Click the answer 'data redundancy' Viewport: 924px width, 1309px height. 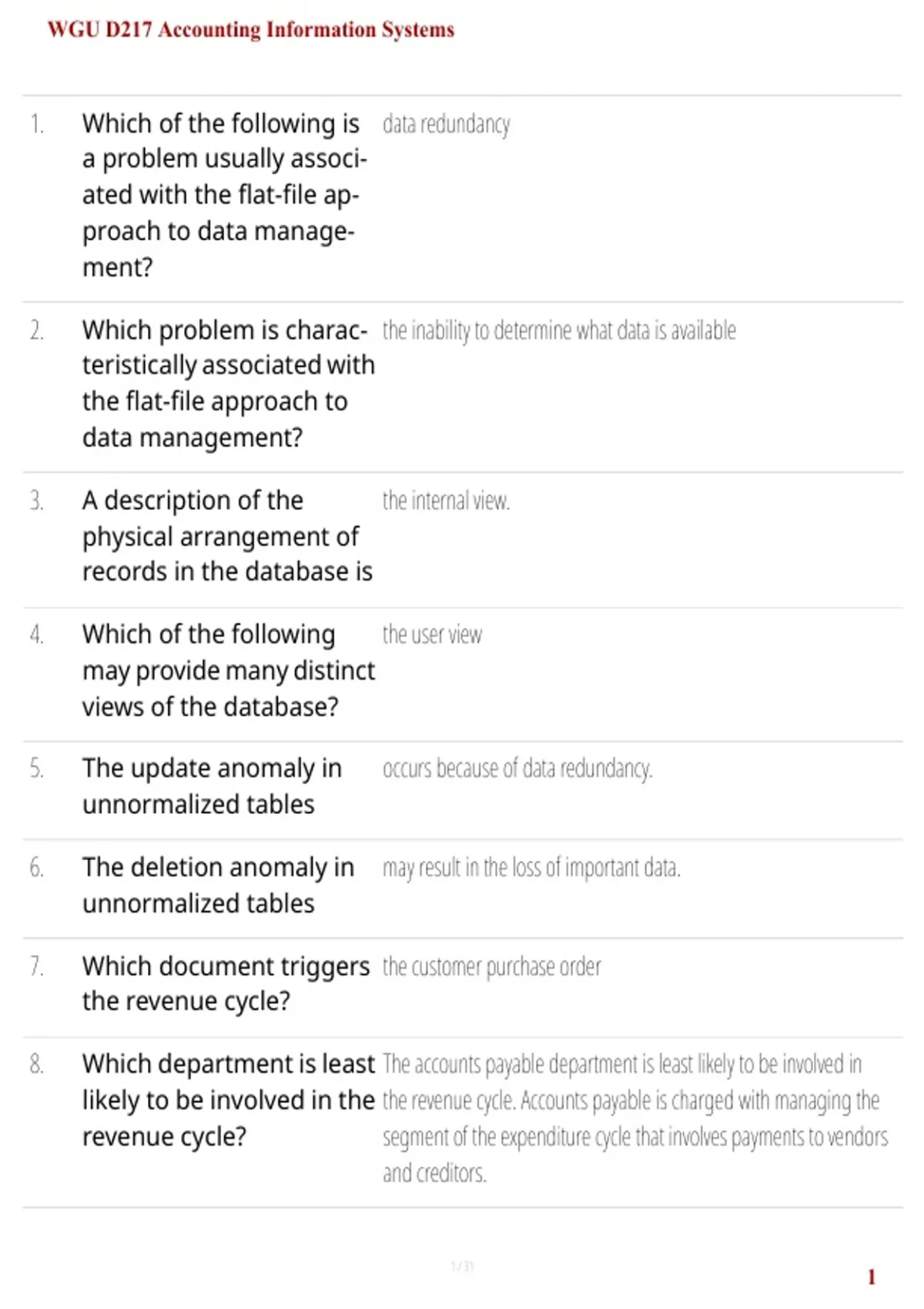coord(447,124)
